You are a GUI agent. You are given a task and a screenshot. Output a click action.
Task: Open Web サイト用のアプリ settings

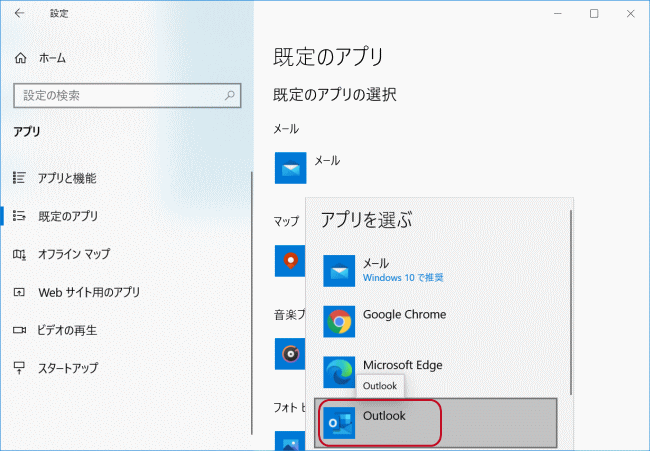(x=77, y=292)
